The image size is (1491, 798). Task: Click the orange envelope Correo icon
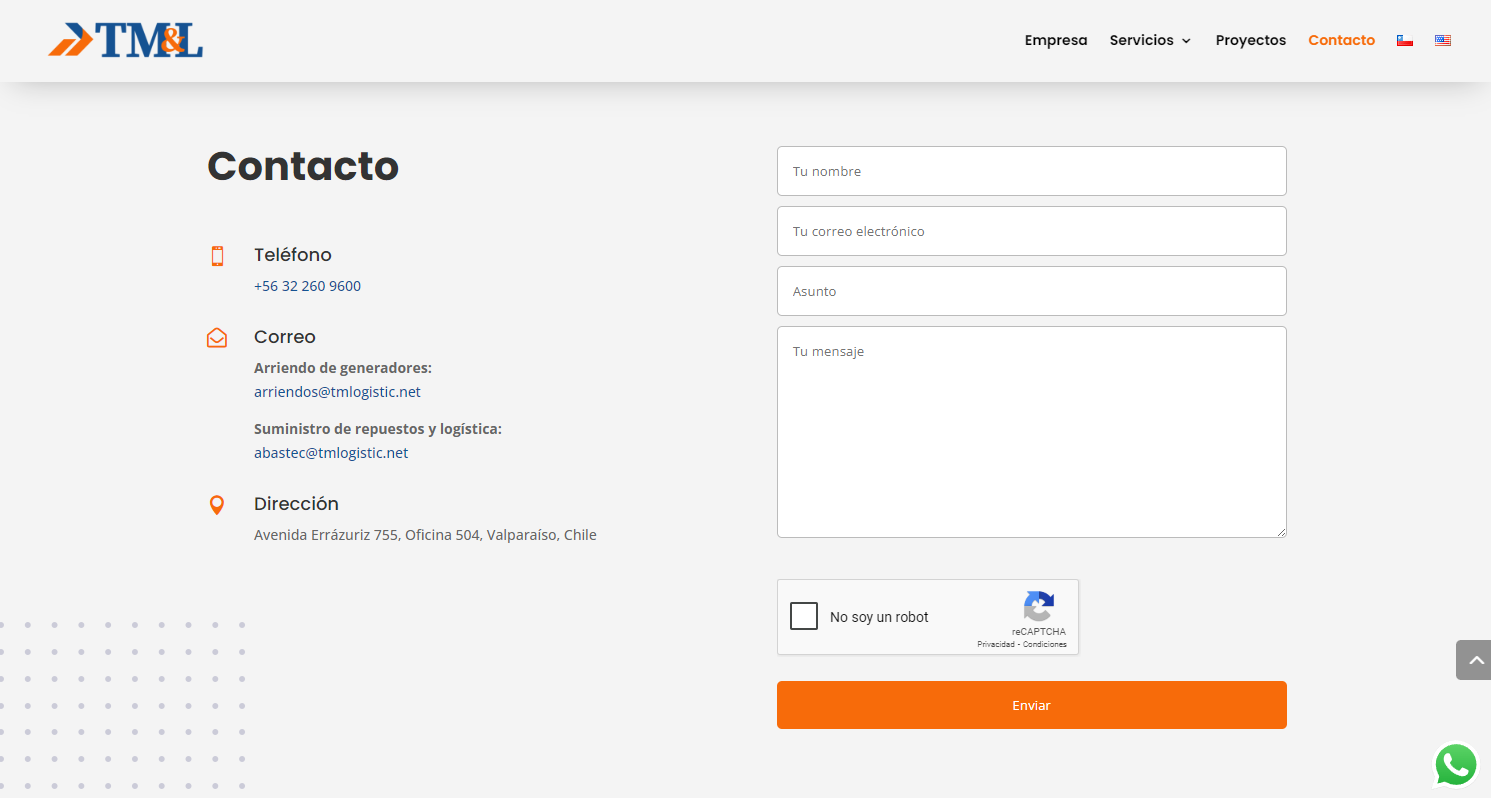click(217, 338)
